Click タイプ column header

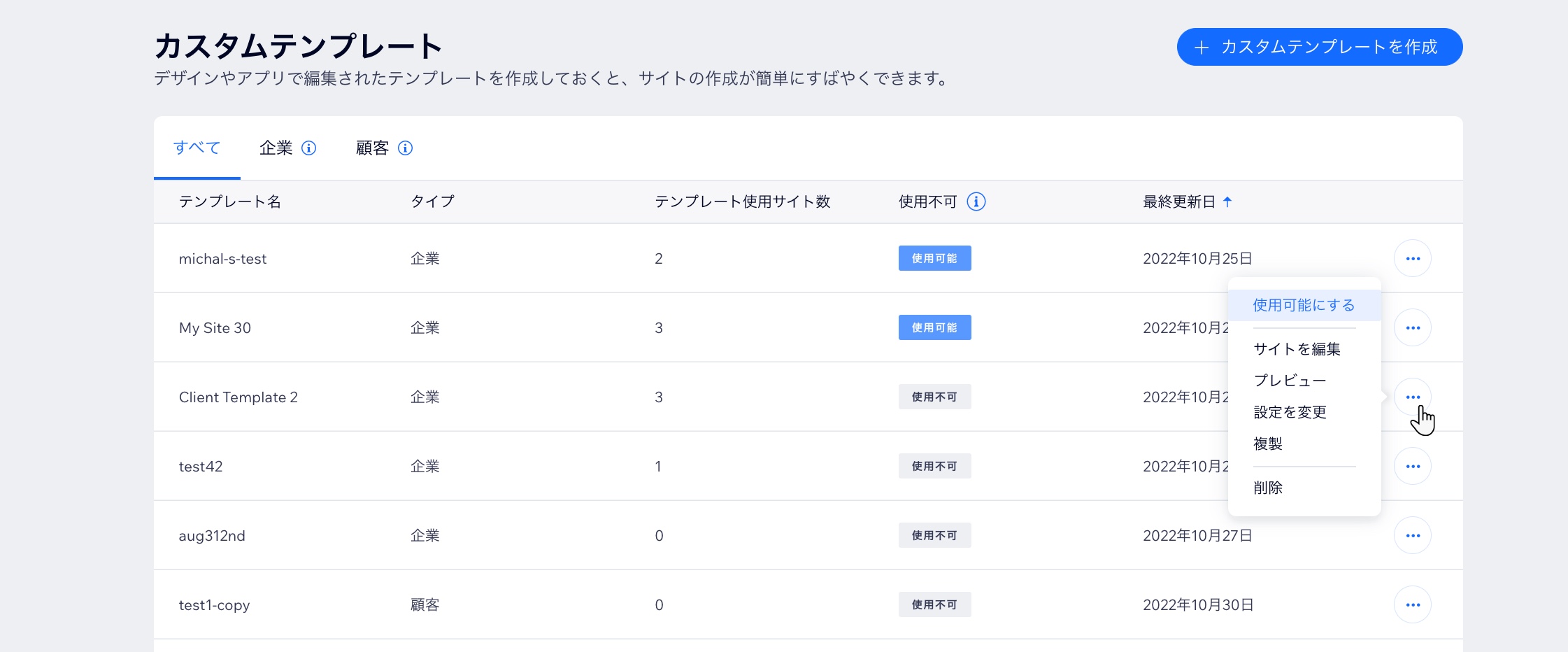[432, 202]
